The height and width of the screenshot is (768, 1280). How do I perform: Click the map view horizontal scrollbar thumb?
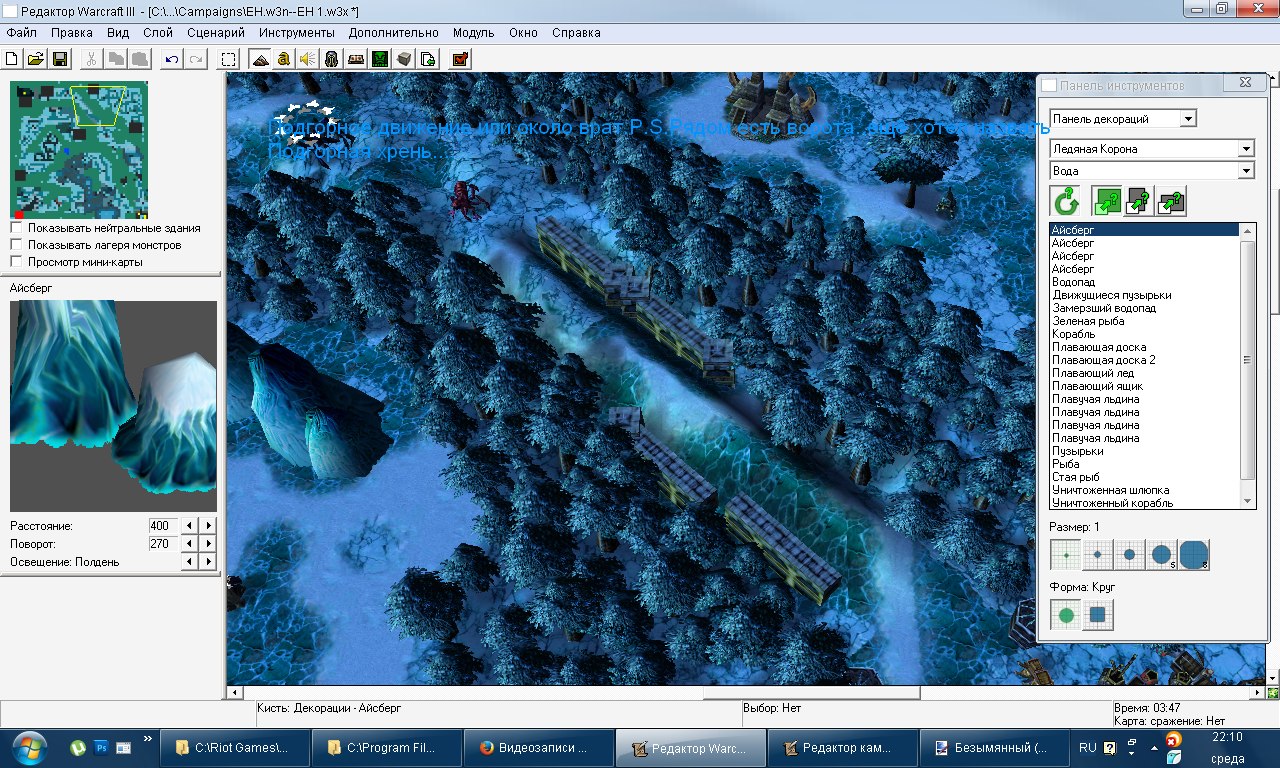(811, 692)
